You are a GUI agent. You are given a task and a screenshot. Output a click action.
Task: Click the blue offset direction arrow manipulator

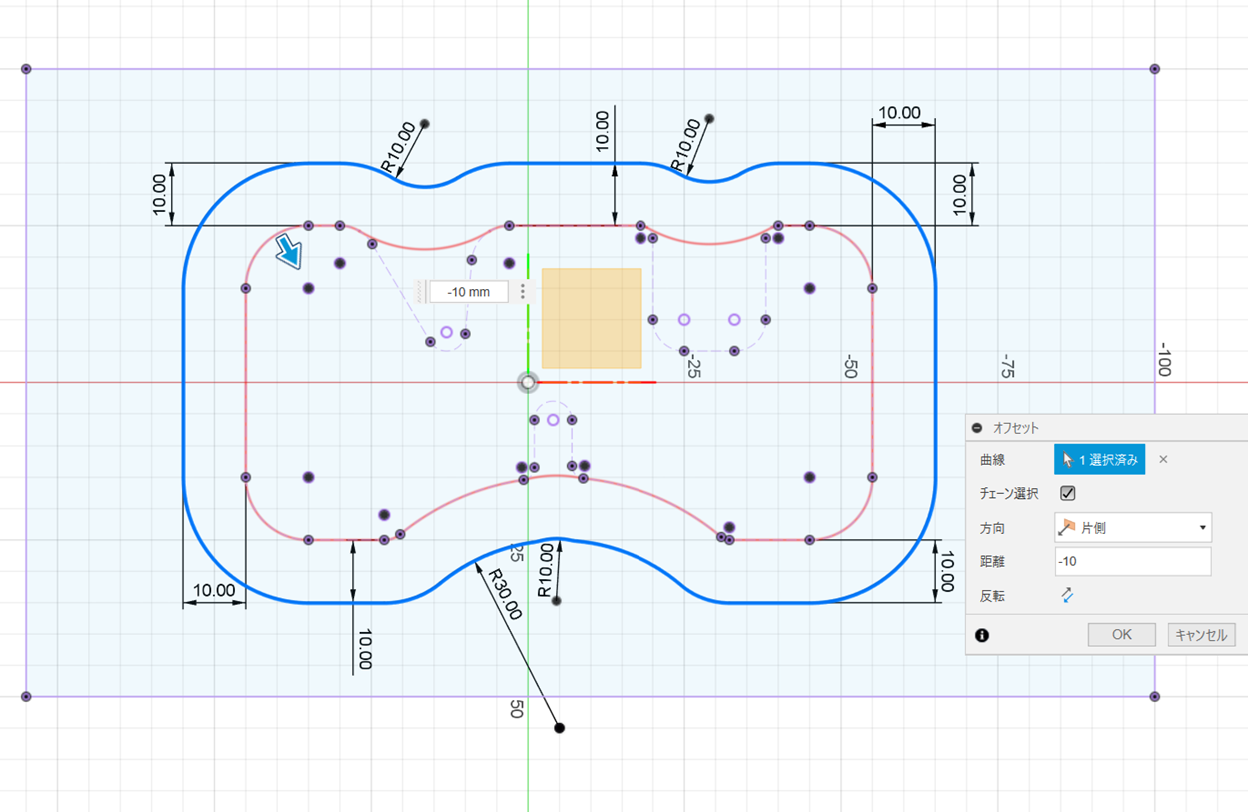click(290, 251)
